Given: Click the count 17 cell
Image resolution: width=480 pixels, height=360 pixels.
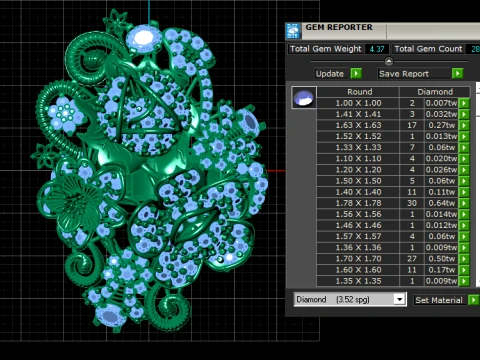Looking at the screenshot, I should [x=412, y=125].
